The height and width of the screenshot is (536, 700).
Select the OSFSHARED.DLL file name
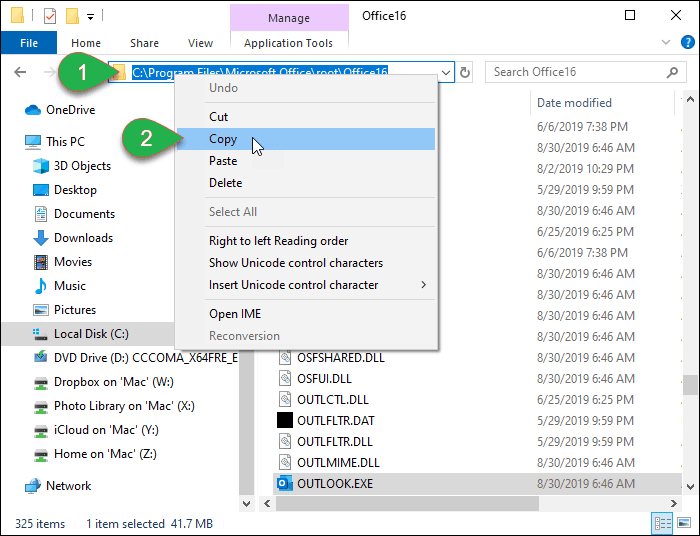[341, 357]
